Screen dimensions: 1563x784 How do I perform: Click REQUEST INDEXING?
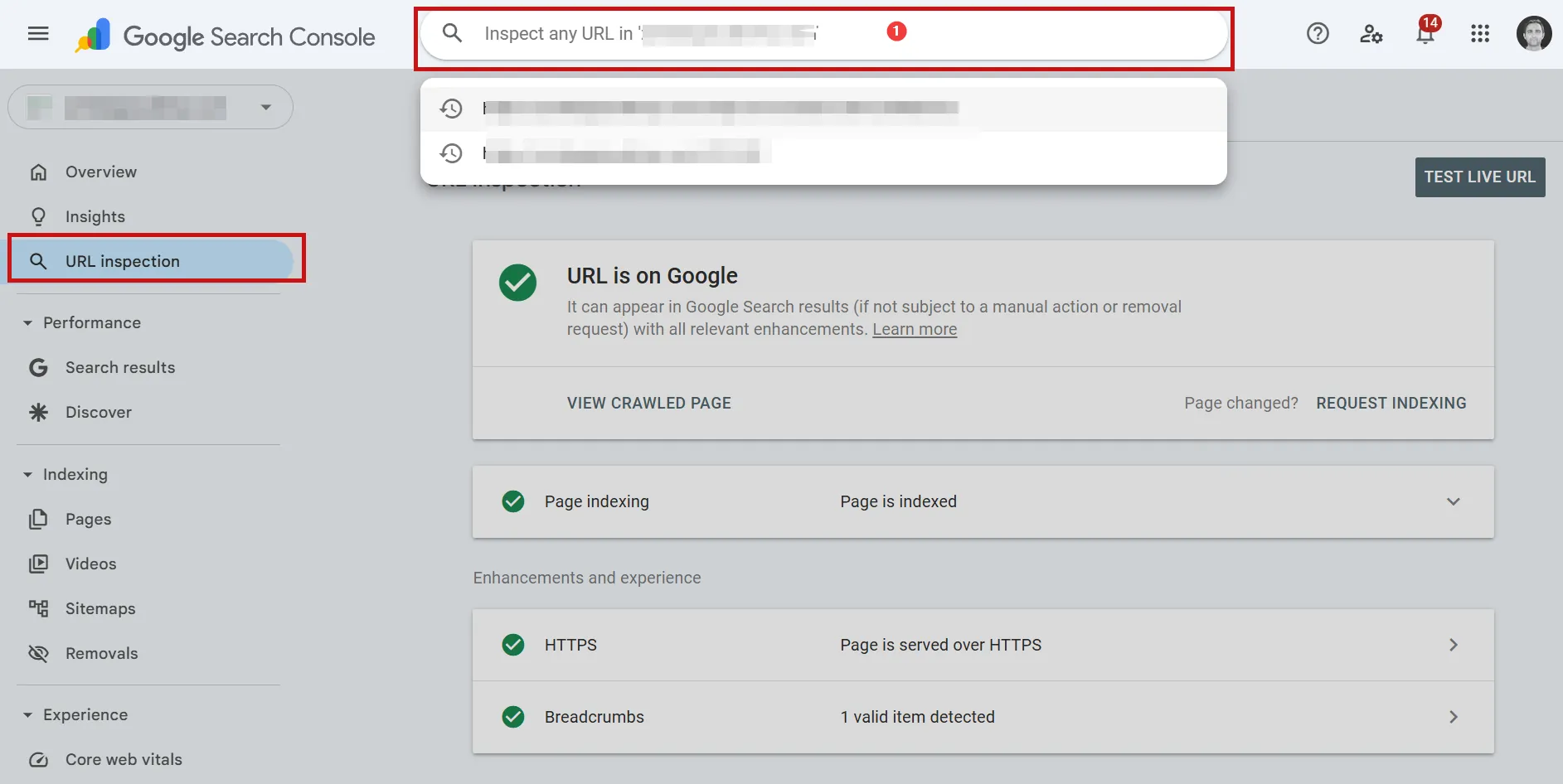pos(1391,403)
